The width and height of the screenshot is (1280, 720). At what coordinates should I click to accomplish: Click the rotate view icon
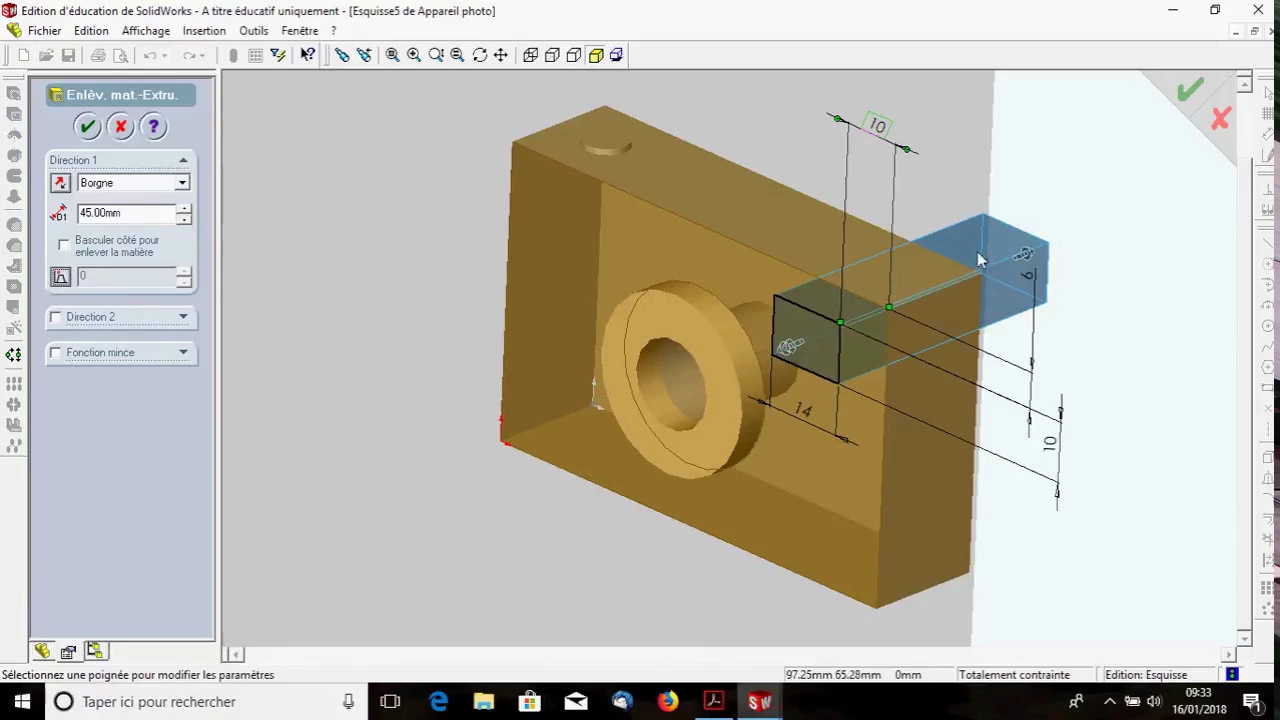pyautogui.click(x=480, y=55)
